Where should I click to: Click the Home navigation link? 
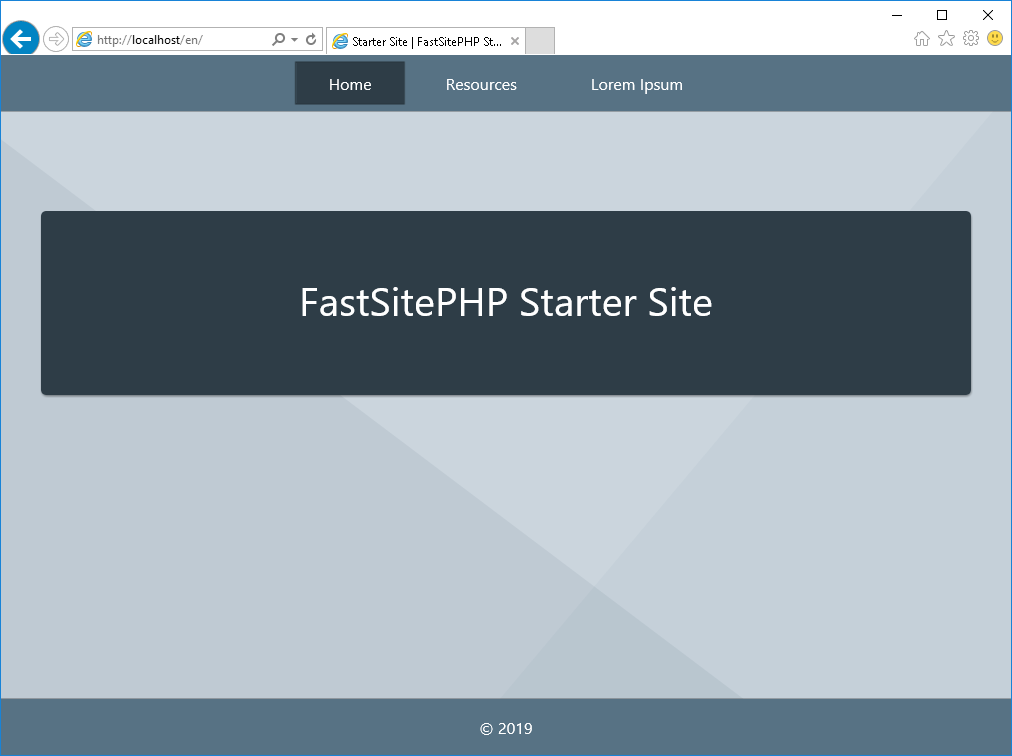coord(350,83)
